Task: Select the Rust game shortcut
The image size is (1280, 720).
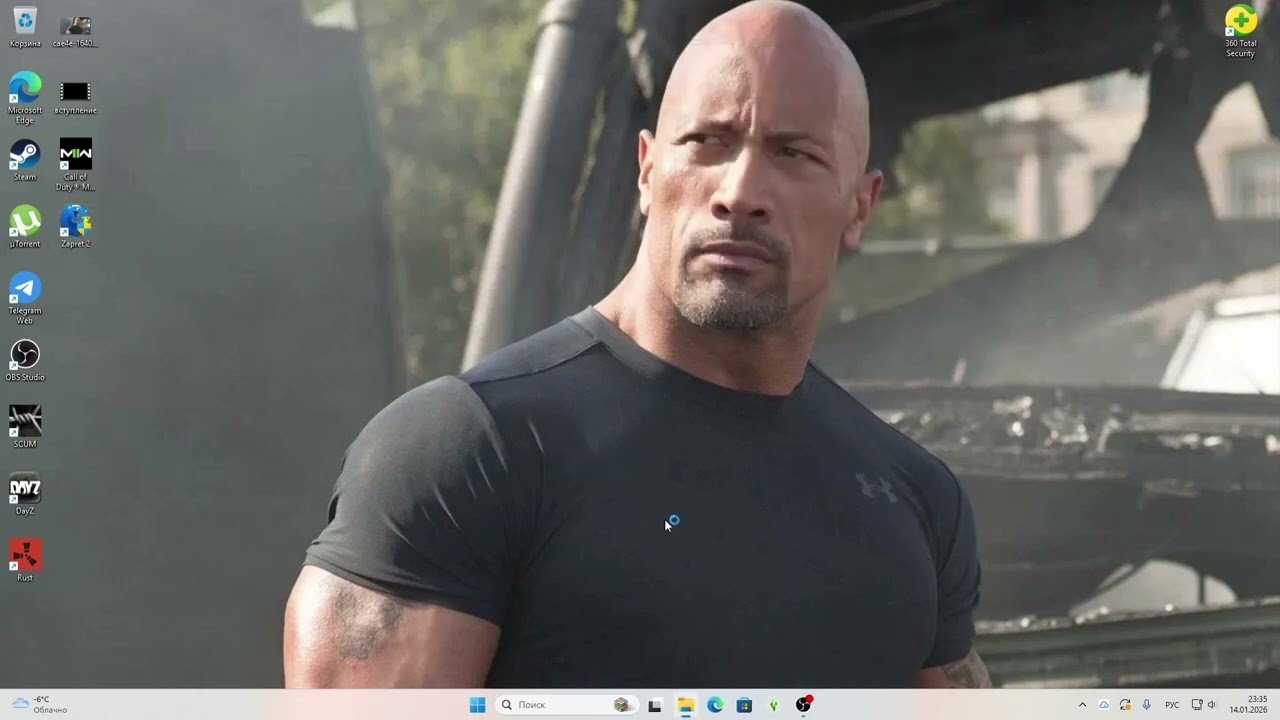Action: click(x=25, y=561)
